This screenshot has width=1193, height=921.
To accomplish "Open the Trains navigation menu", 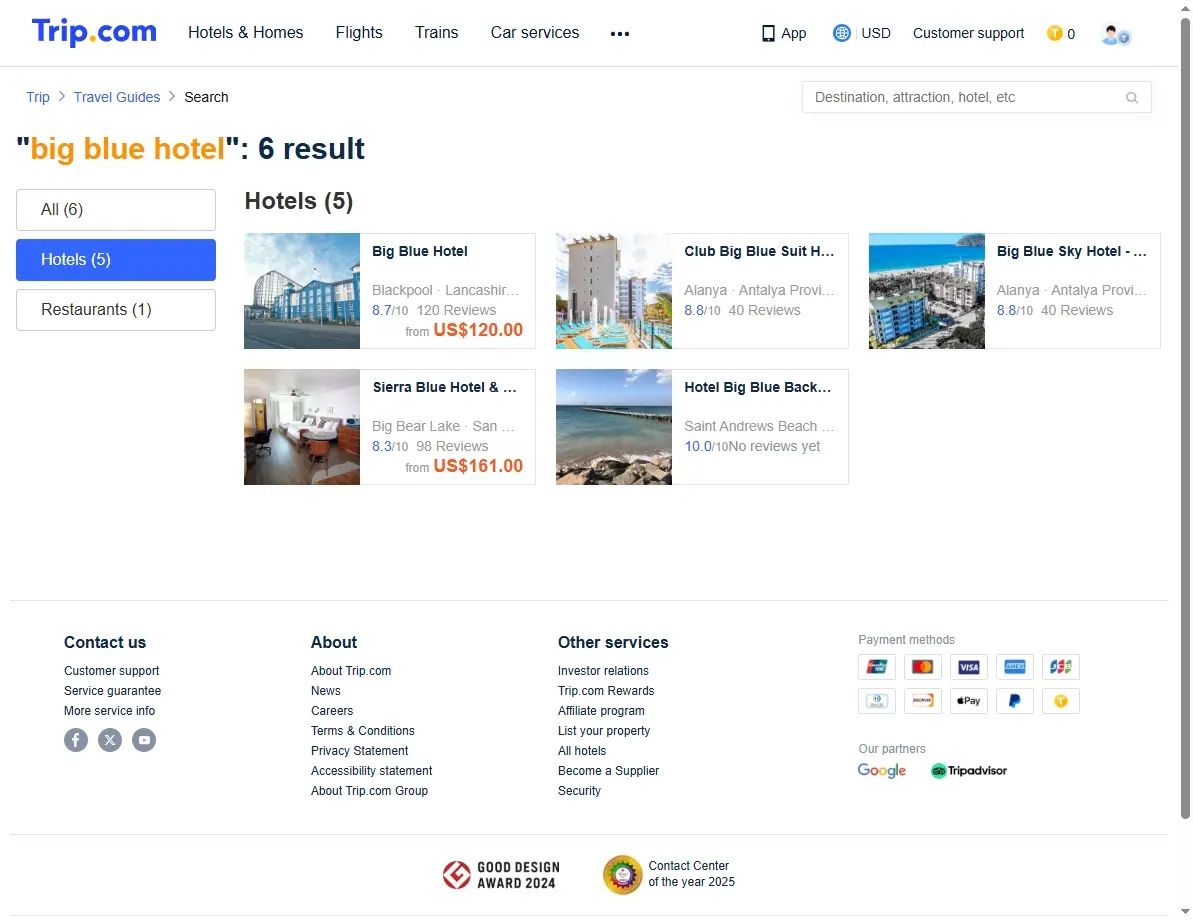I will click(x=437, y=33).
